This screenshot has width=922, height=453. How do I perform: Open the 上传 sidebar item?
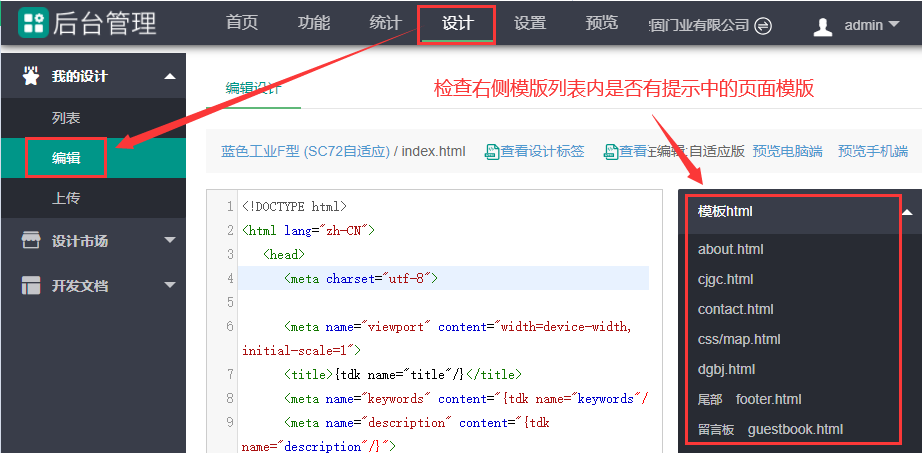pyautogui.click(x=66, y=198)
